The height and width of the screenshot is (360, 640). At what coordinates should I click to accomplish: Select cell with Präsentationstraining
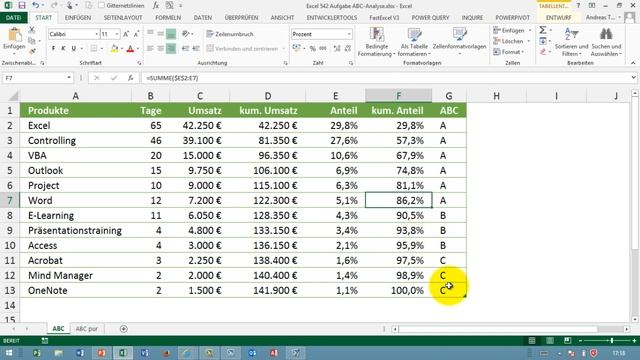point(76,230)
